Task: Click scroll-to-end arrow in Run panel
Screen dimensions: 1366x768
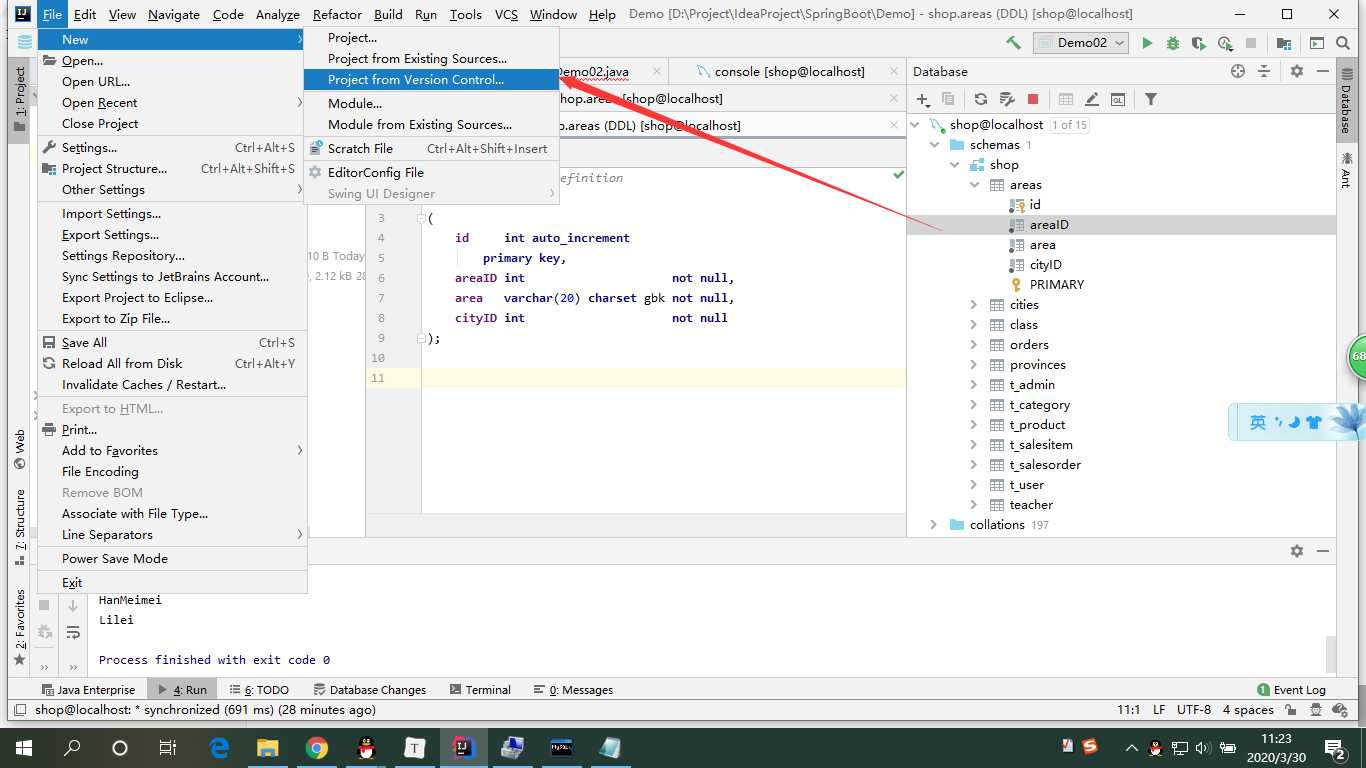Action: (x=73, y=606)
